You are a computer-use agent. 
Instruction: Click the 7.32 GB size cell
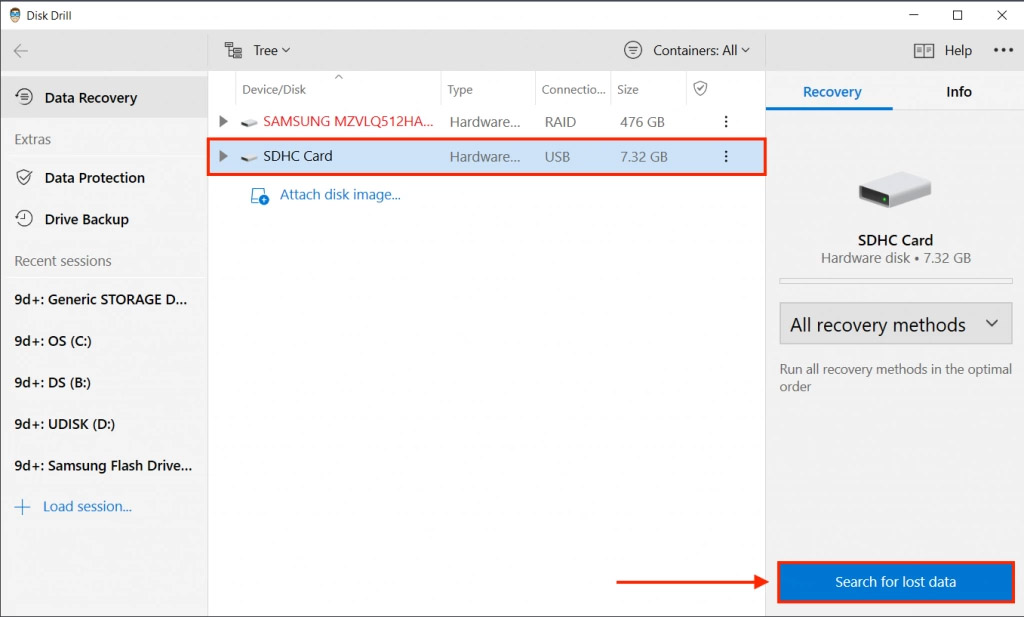tap(643, 157)
